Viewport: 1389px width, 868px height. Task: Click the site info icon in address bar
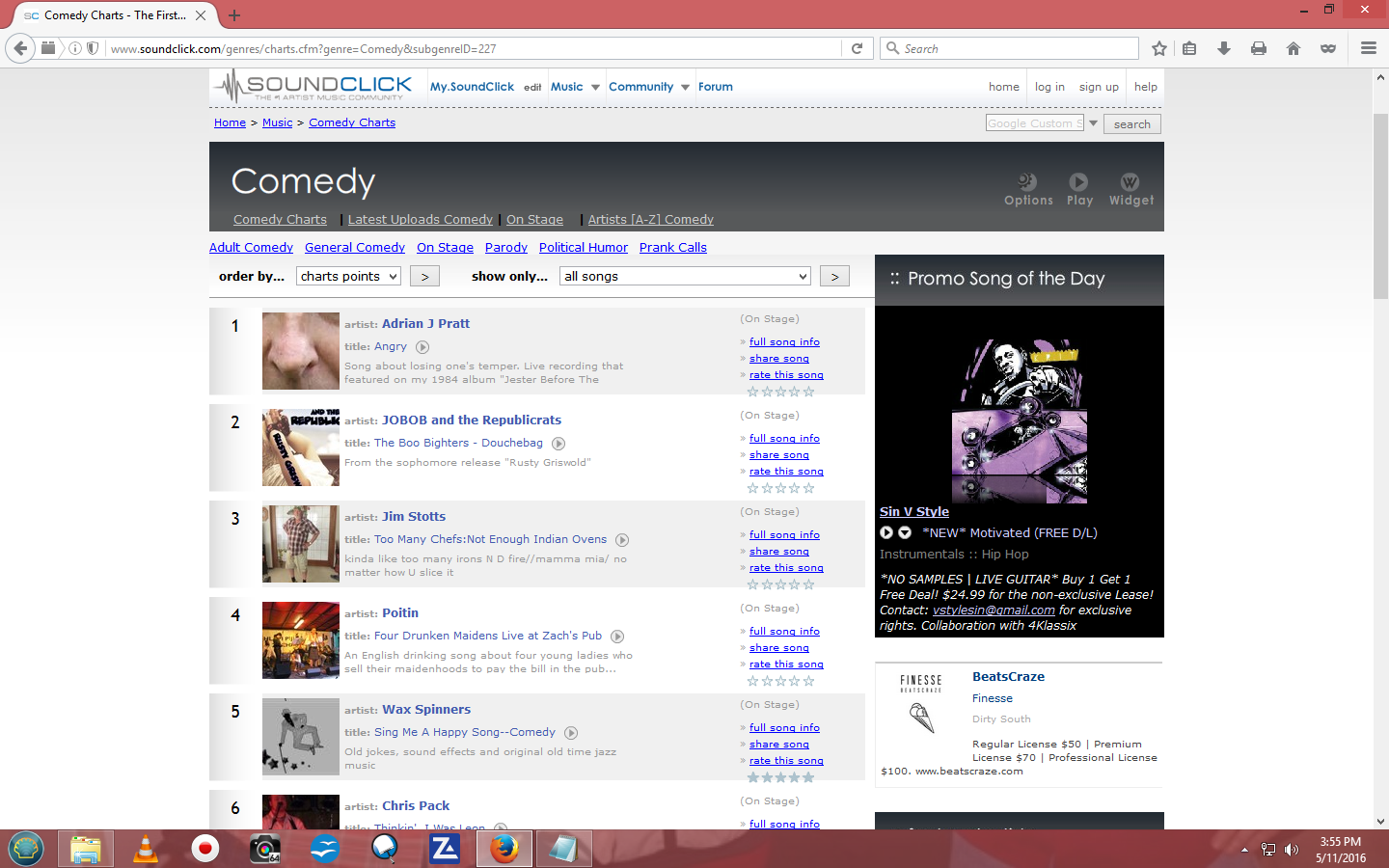tap(75, 48)
